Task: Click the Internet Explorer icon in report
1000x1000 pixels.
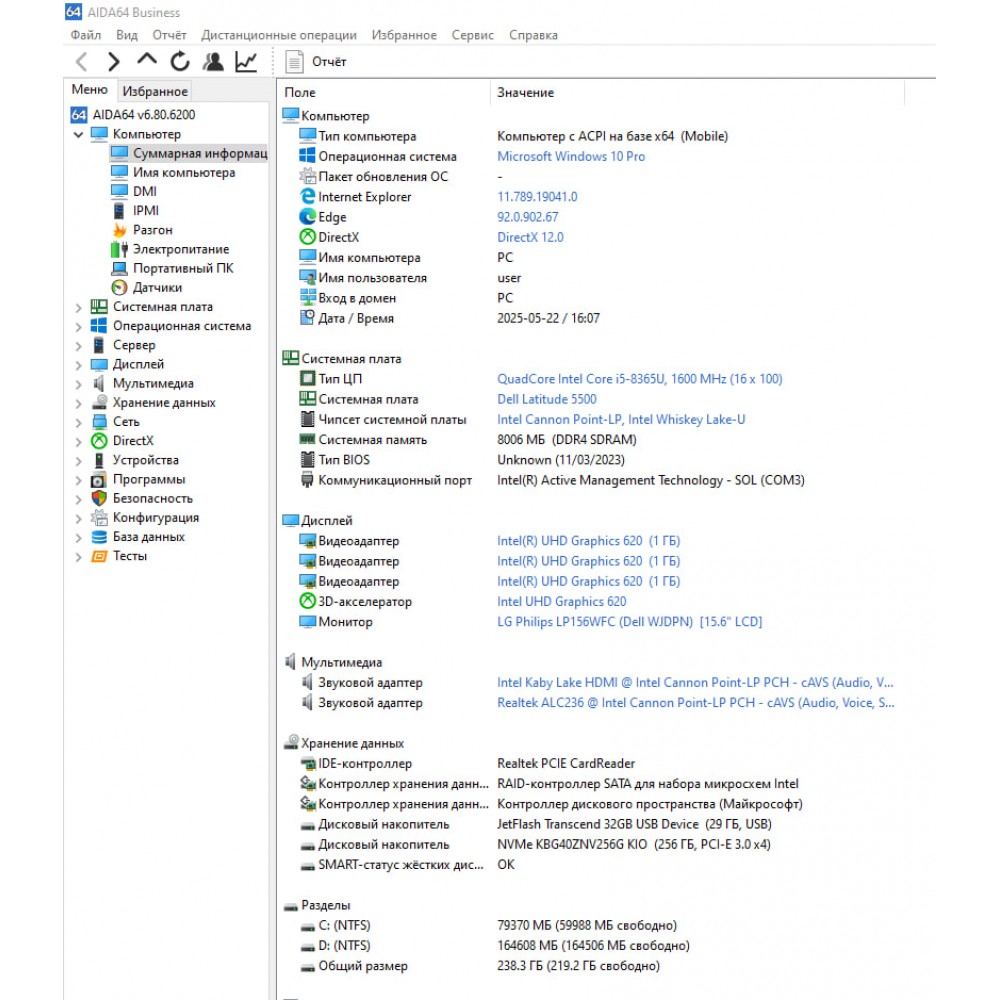Action: pos(307,196)
